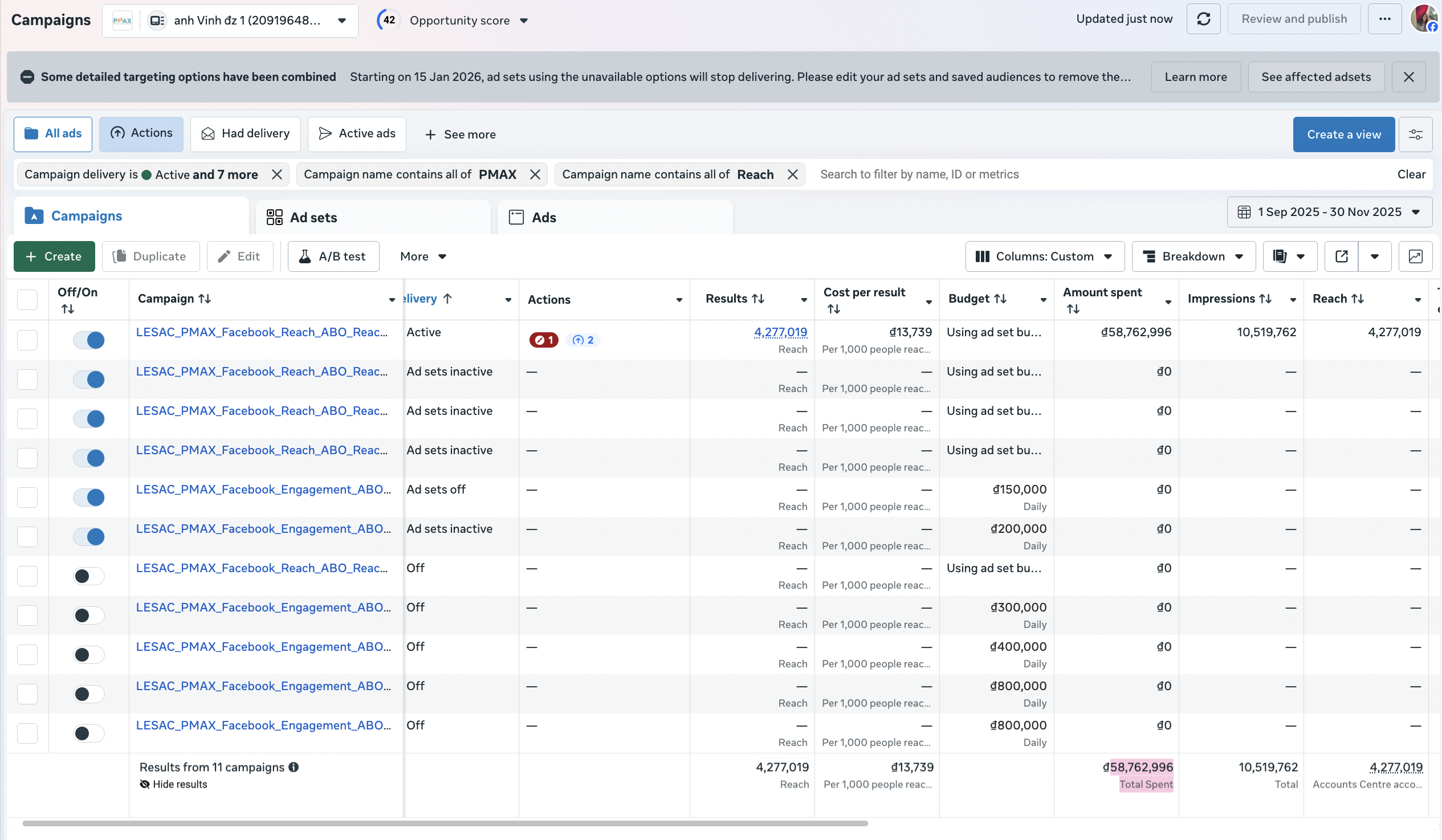Remove the PMAX campaign name filter
Viewport: 1442px width, 840px height.
(x=535, y=174)
